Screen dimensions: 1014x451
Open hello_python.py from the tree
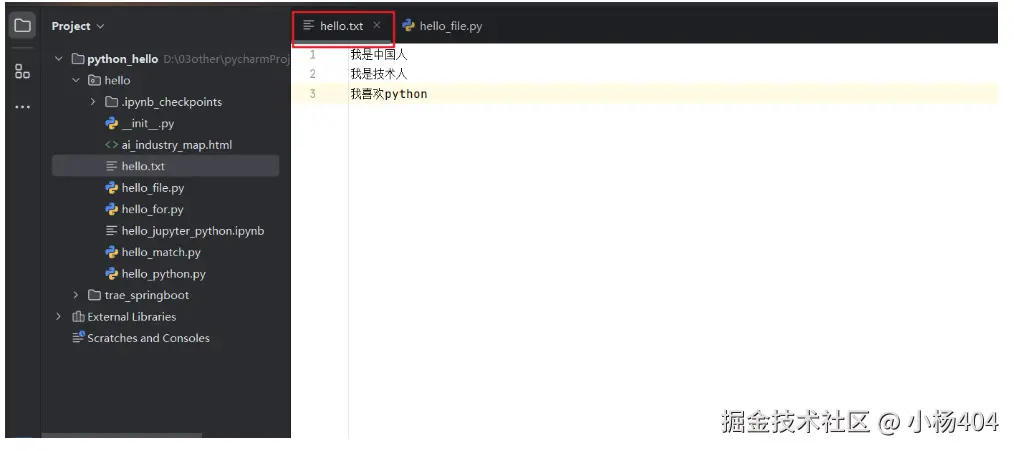(164, 274)
